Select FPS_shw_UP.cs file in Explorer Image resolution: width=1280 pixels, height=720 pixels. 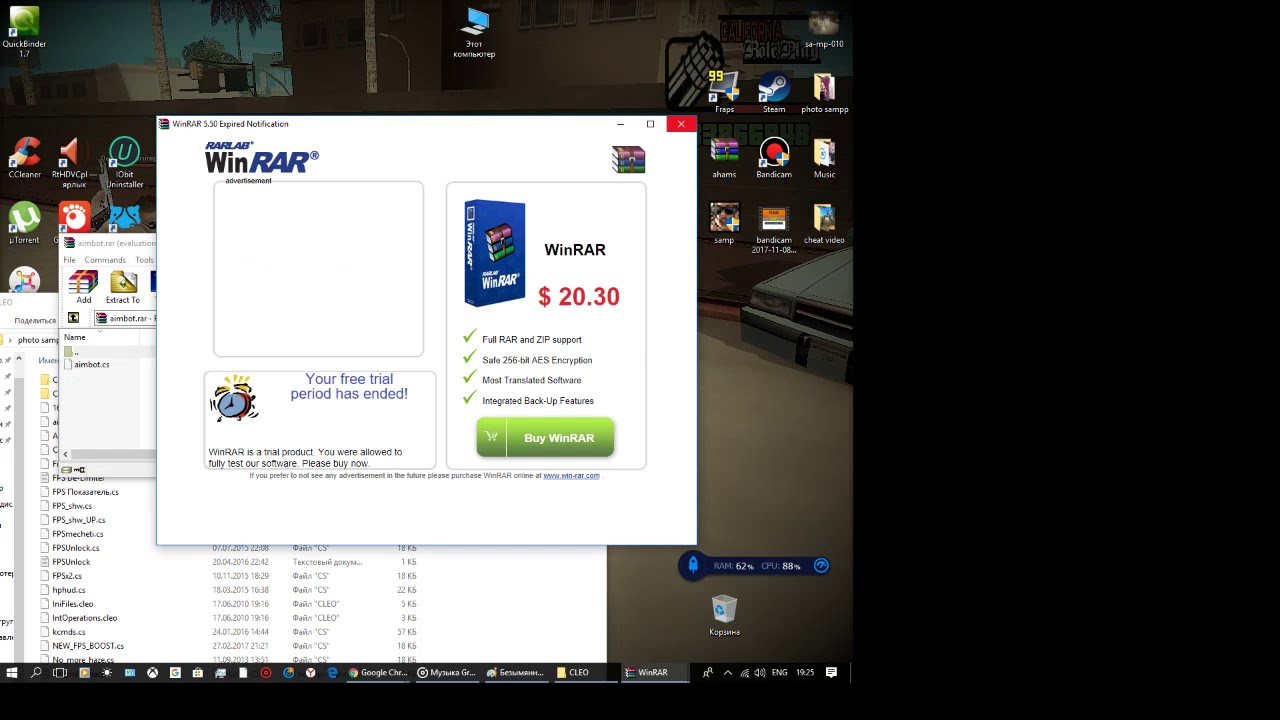(79, 520)
